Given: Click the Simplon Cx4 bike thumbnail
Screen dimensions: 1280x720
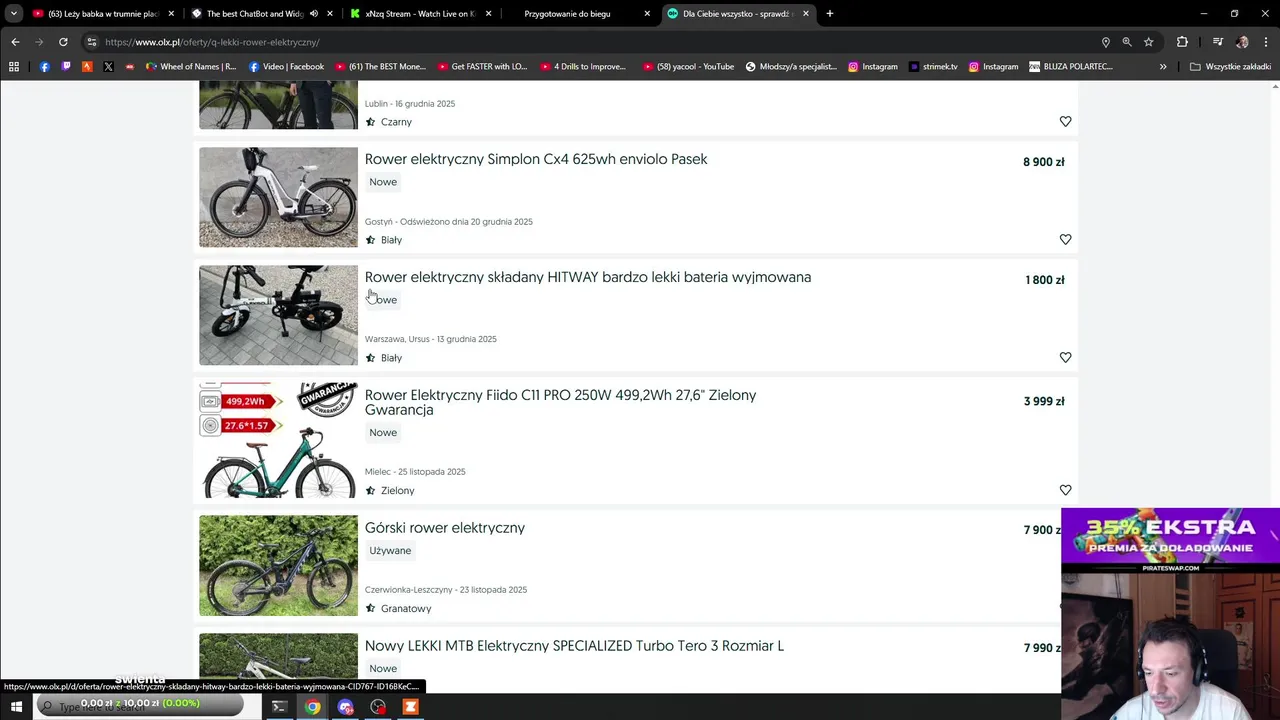Looking at the screenshot, I should tap(278, 197).
